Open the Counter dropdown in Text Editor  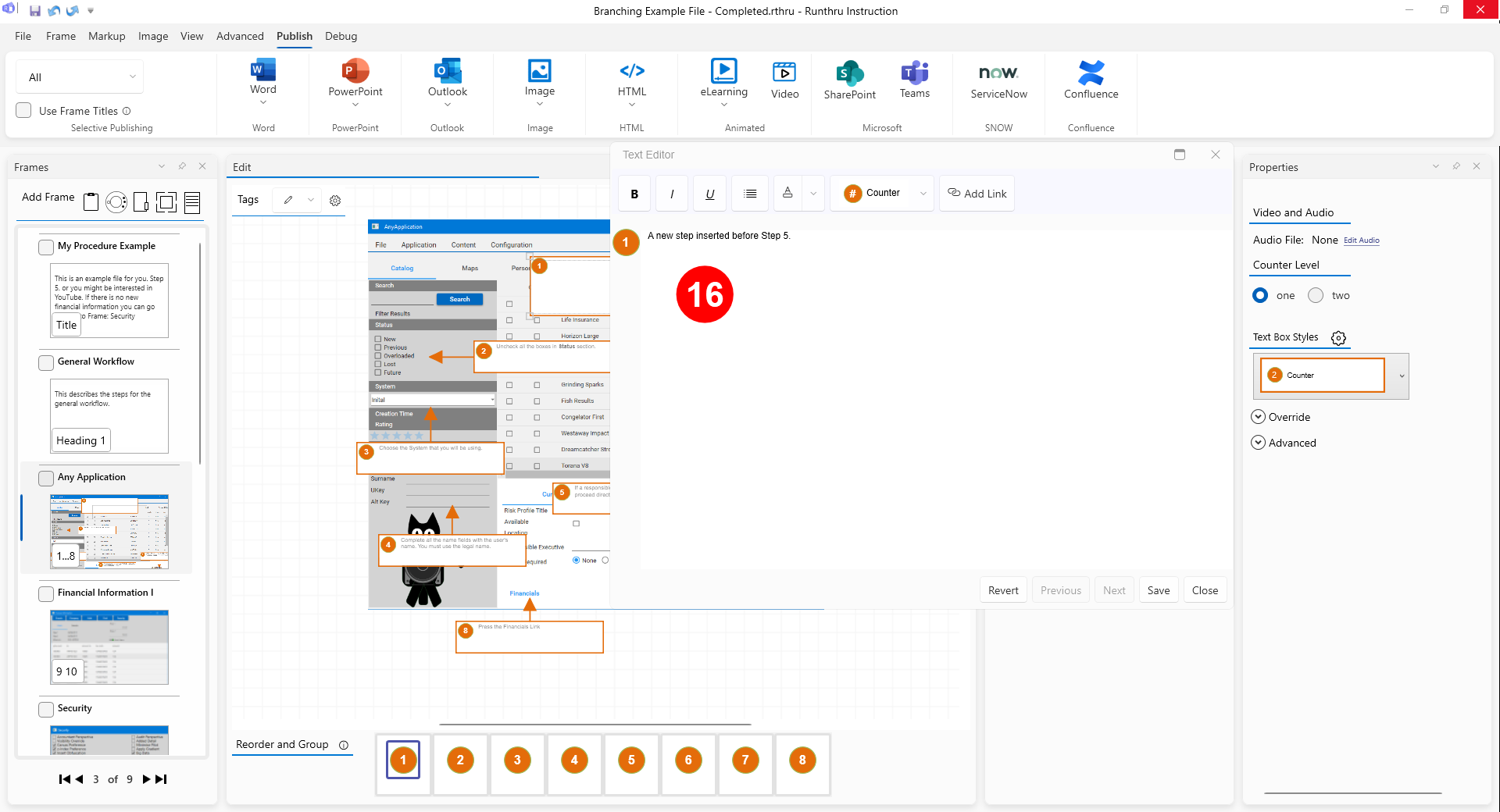(923, 194)
